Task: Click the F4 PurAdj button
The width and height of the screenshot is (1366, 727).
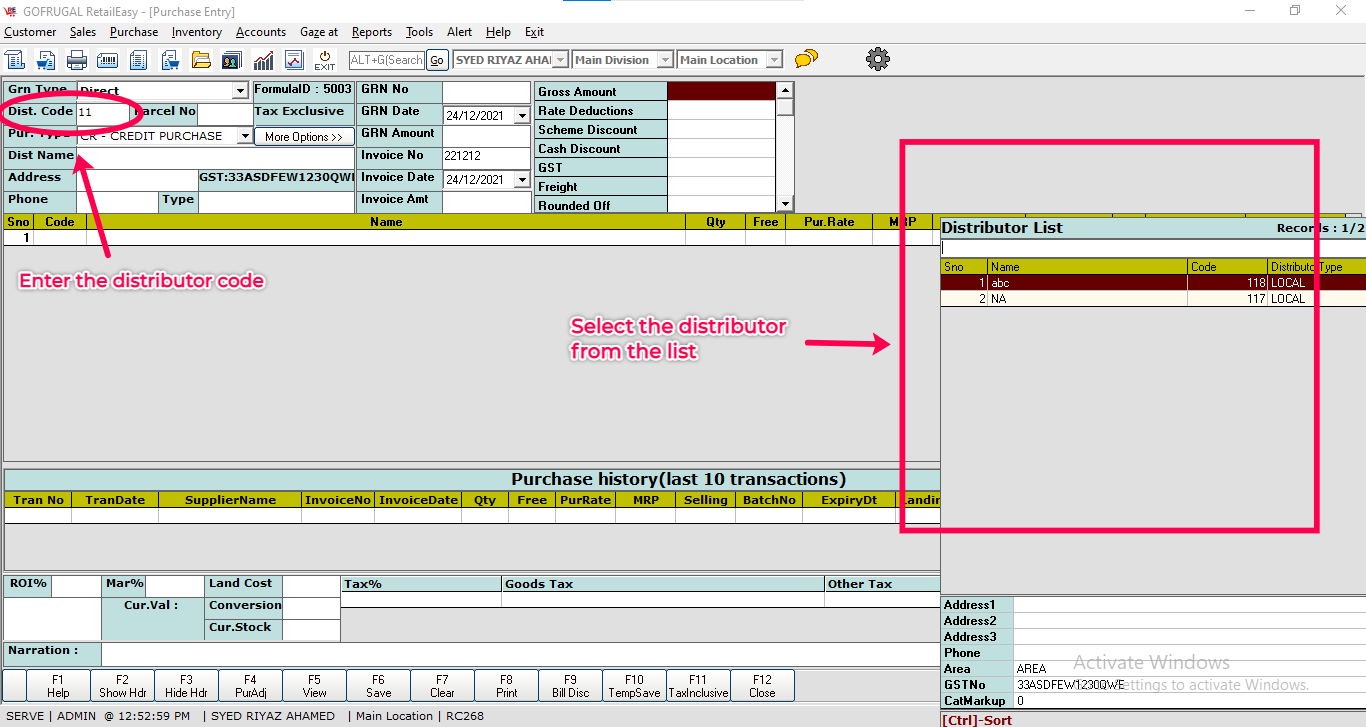Action: [250, 685]
